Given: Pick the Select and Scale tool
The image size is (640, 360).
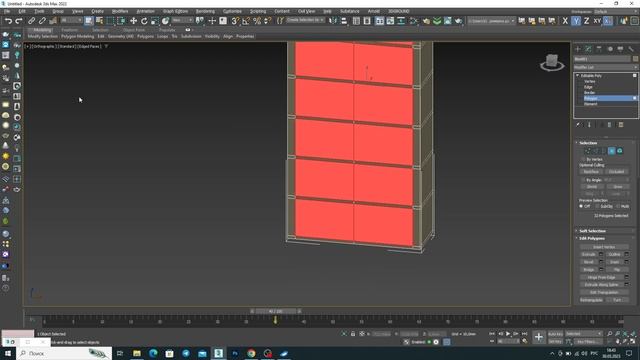Looking at the screenshot, I should coord(155,21).
